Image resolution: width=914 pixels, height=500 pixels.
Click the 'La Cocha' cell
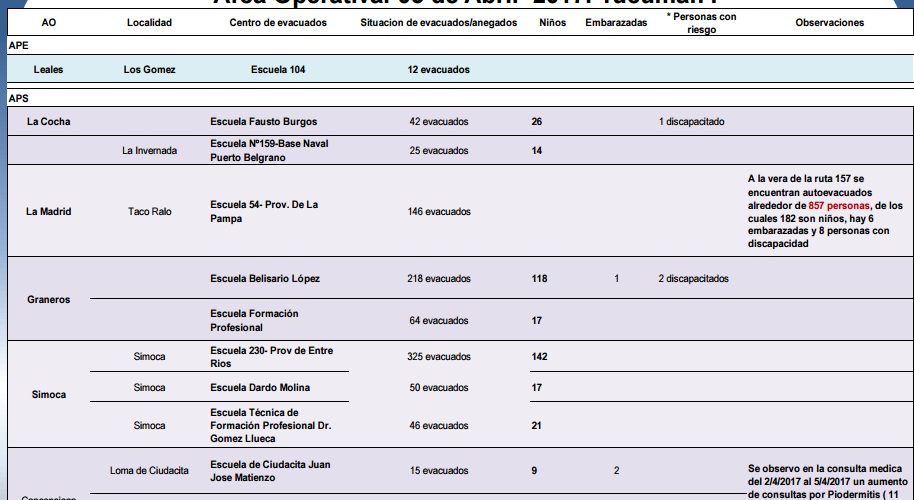click(48, 122)
